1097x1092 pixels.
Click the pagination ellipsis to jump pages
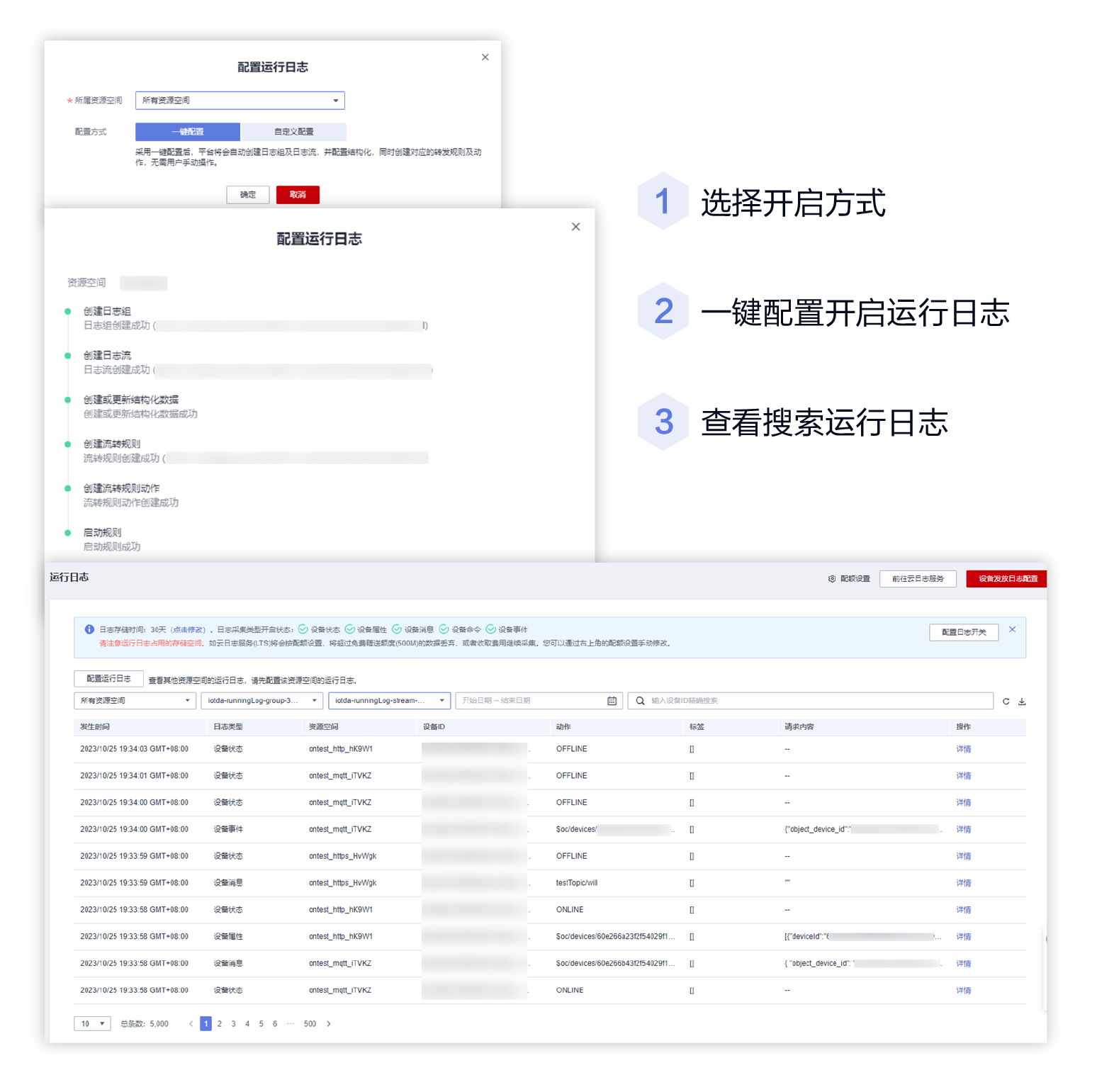[x=291, y=1024]
